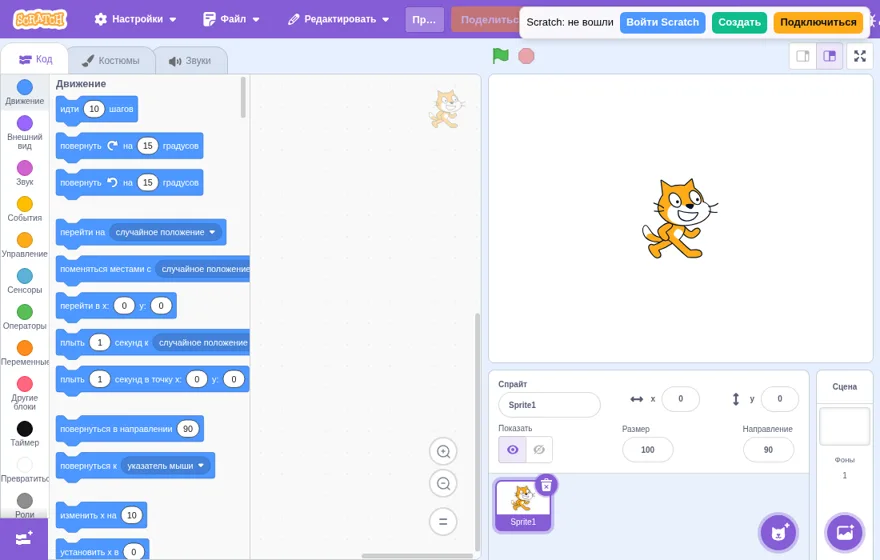The image size is (880, 560).
Task: Click the Scratch logo
Action: tap(40, 19)
